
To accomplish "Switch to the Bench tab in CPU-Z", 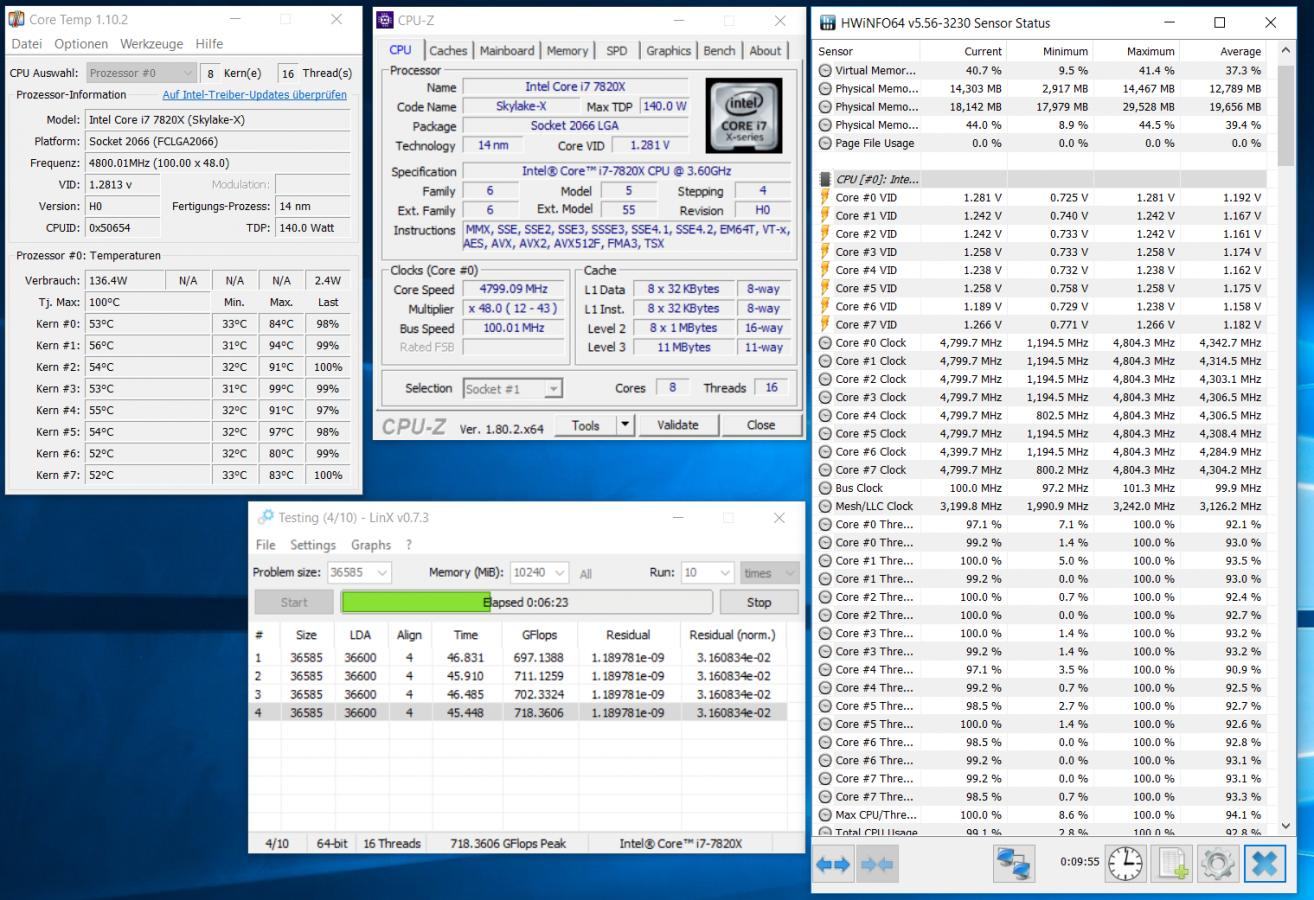I will click(719, 51).
